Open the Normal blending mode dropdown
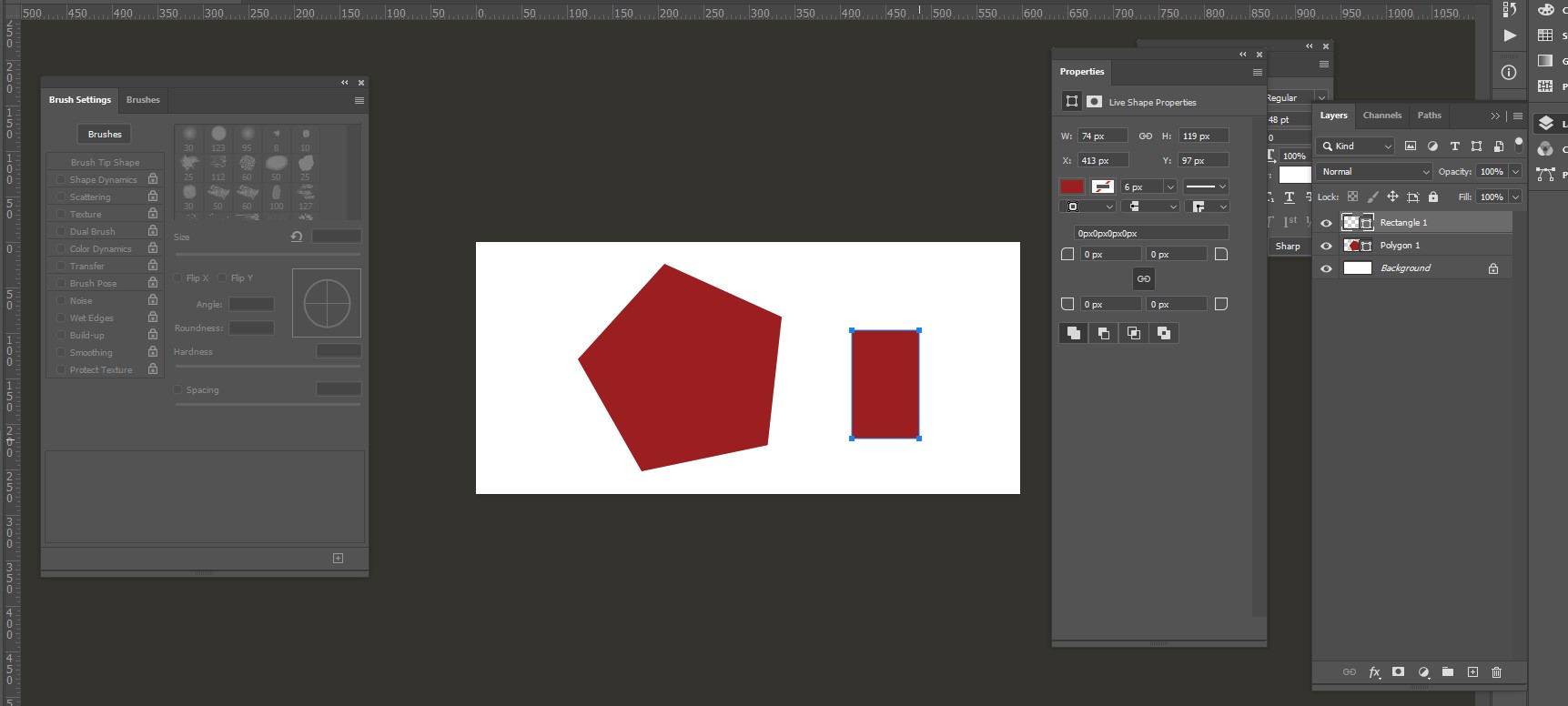 (1374, 171)
